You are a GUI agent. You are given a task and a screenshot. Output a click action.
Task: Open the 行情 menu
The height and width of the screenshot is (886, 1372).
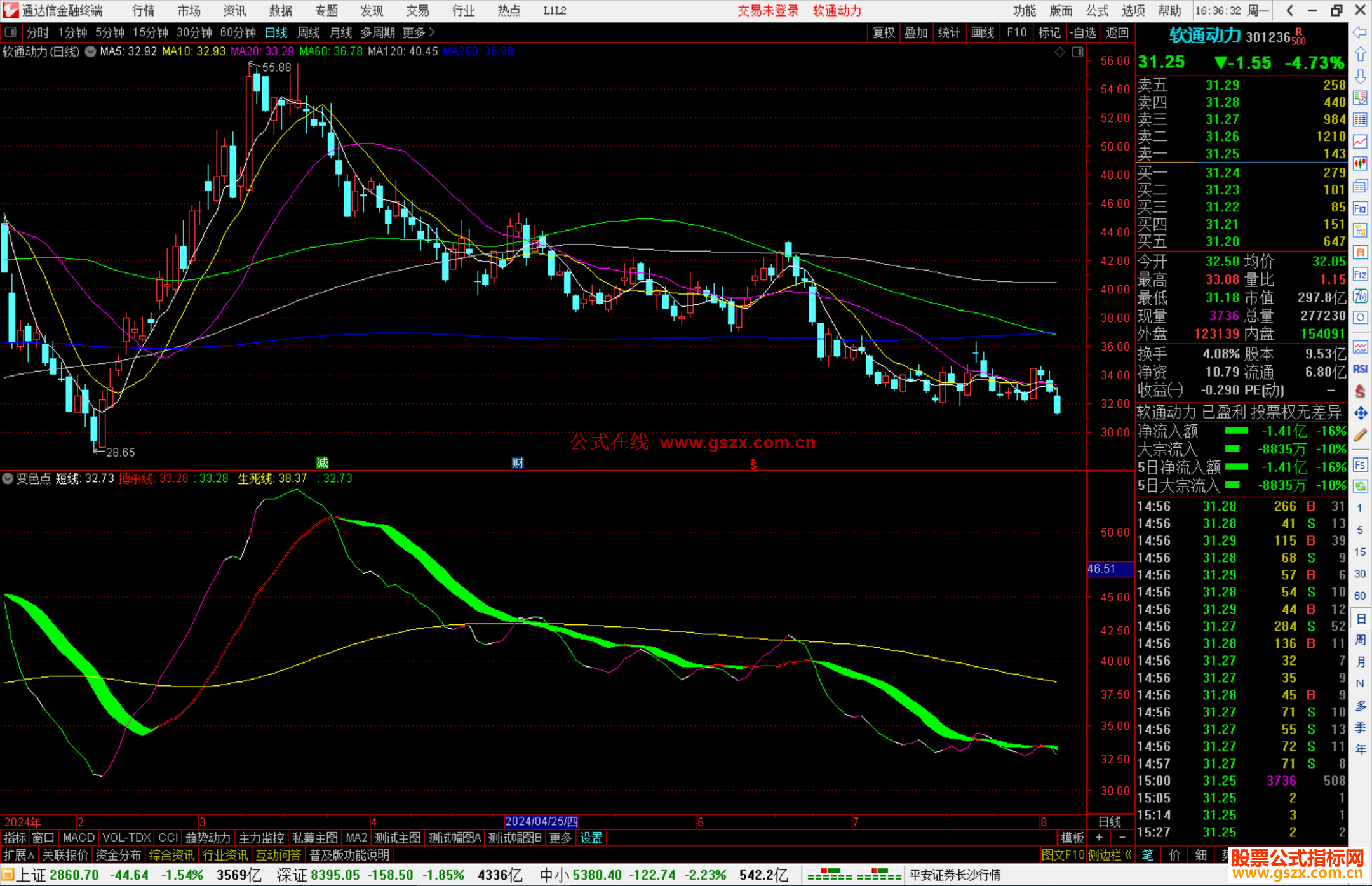143,11
